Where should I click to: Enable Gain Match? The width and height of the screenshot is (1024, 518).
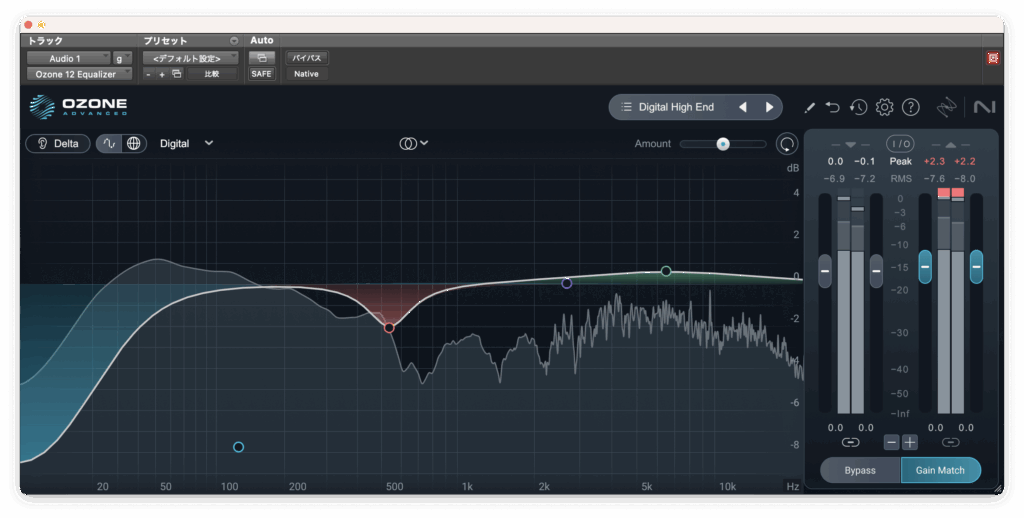pos(940,470)
